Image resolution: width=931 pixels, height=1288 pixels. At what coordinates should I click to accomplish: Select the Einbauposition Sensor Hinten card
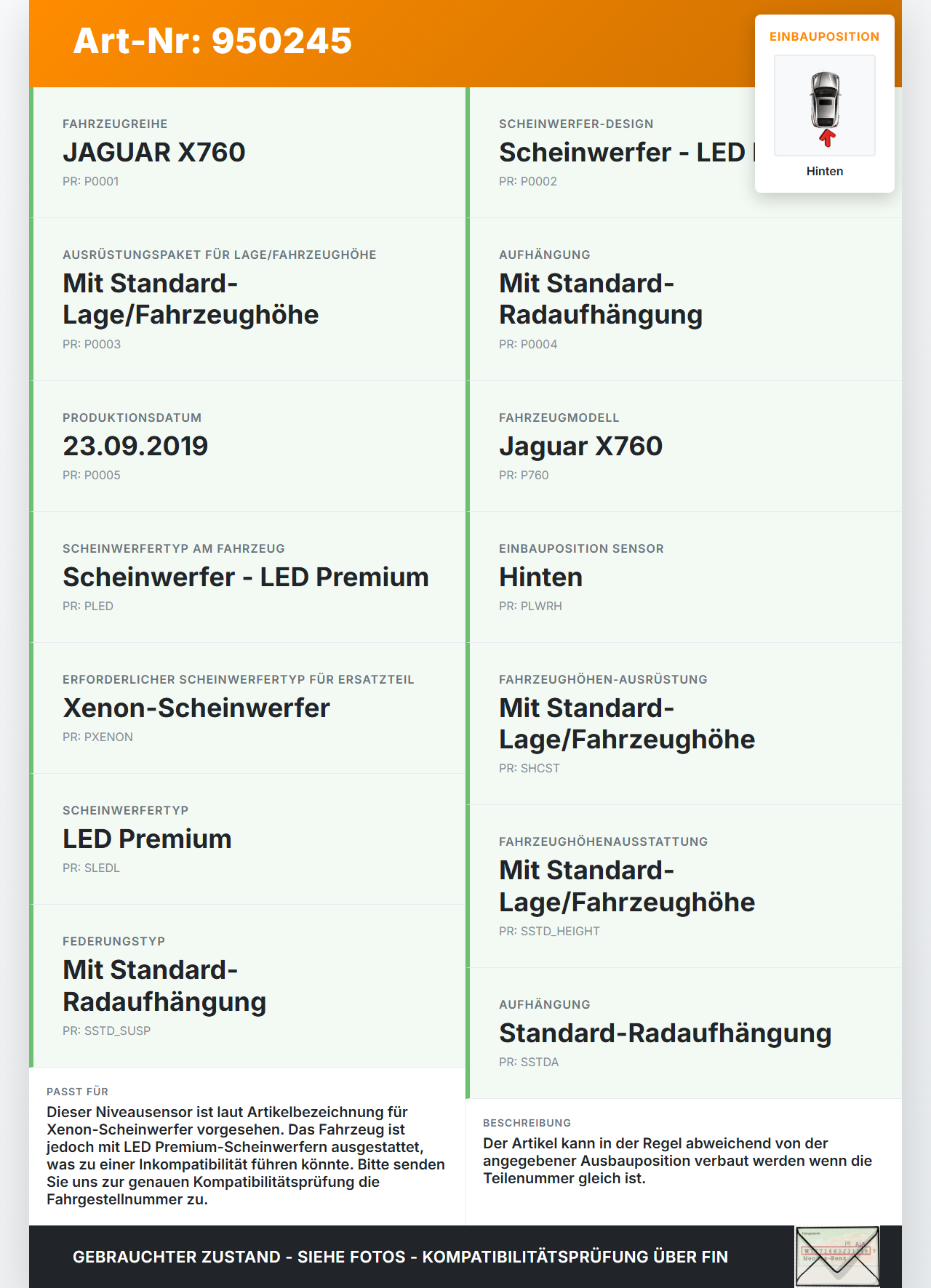point(684,577)
